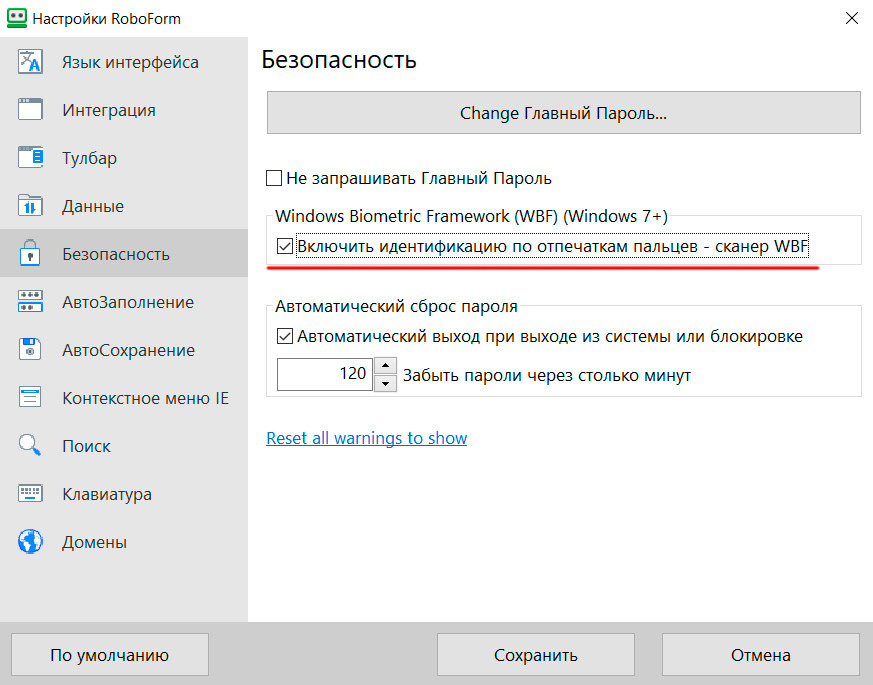Click the 120 minutes input field
873x685 pixels.
pyautogui.click(x=324, y=375)
